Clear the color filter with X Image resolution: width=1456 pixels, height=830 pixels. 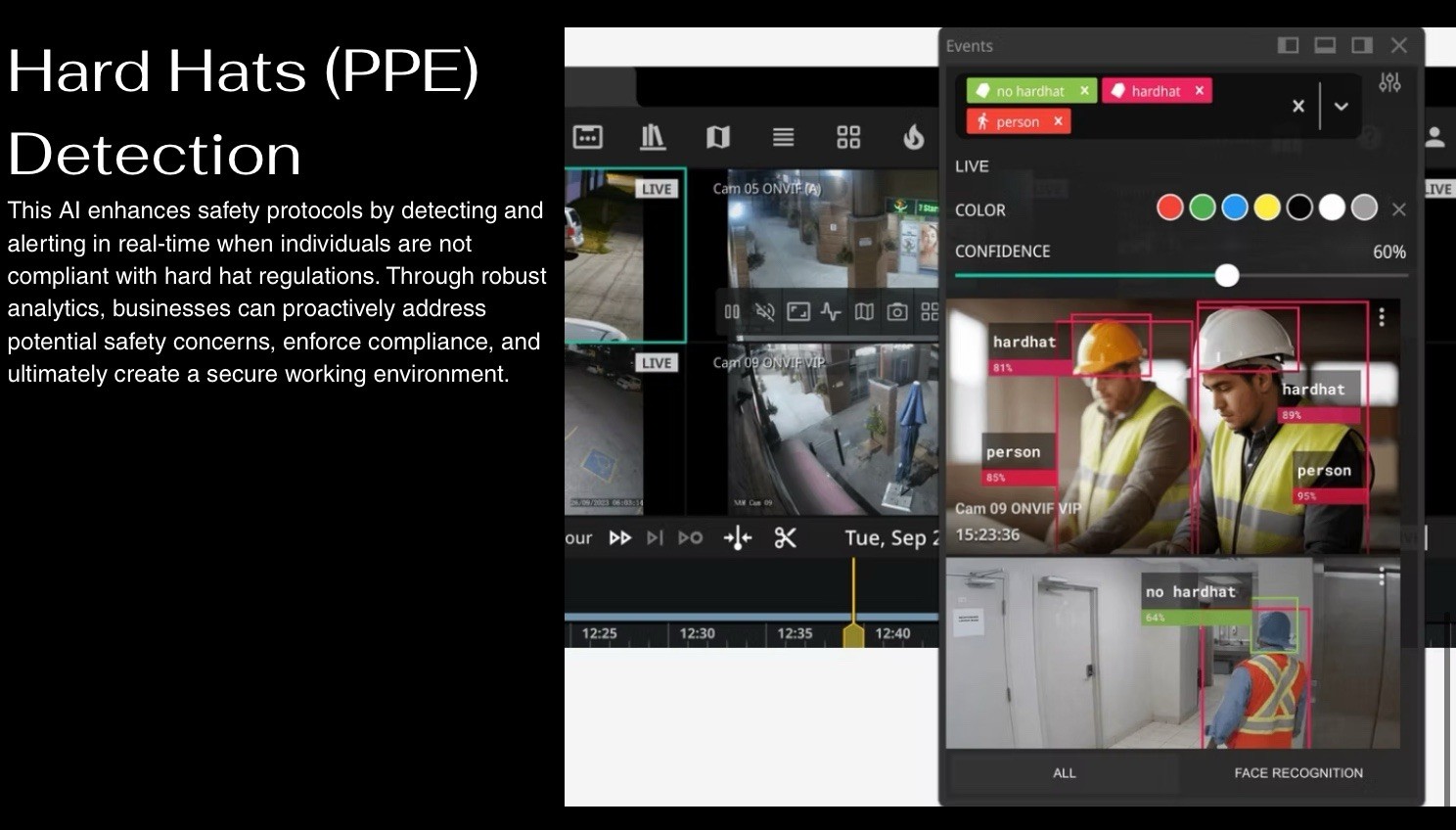click(1399, 209)
